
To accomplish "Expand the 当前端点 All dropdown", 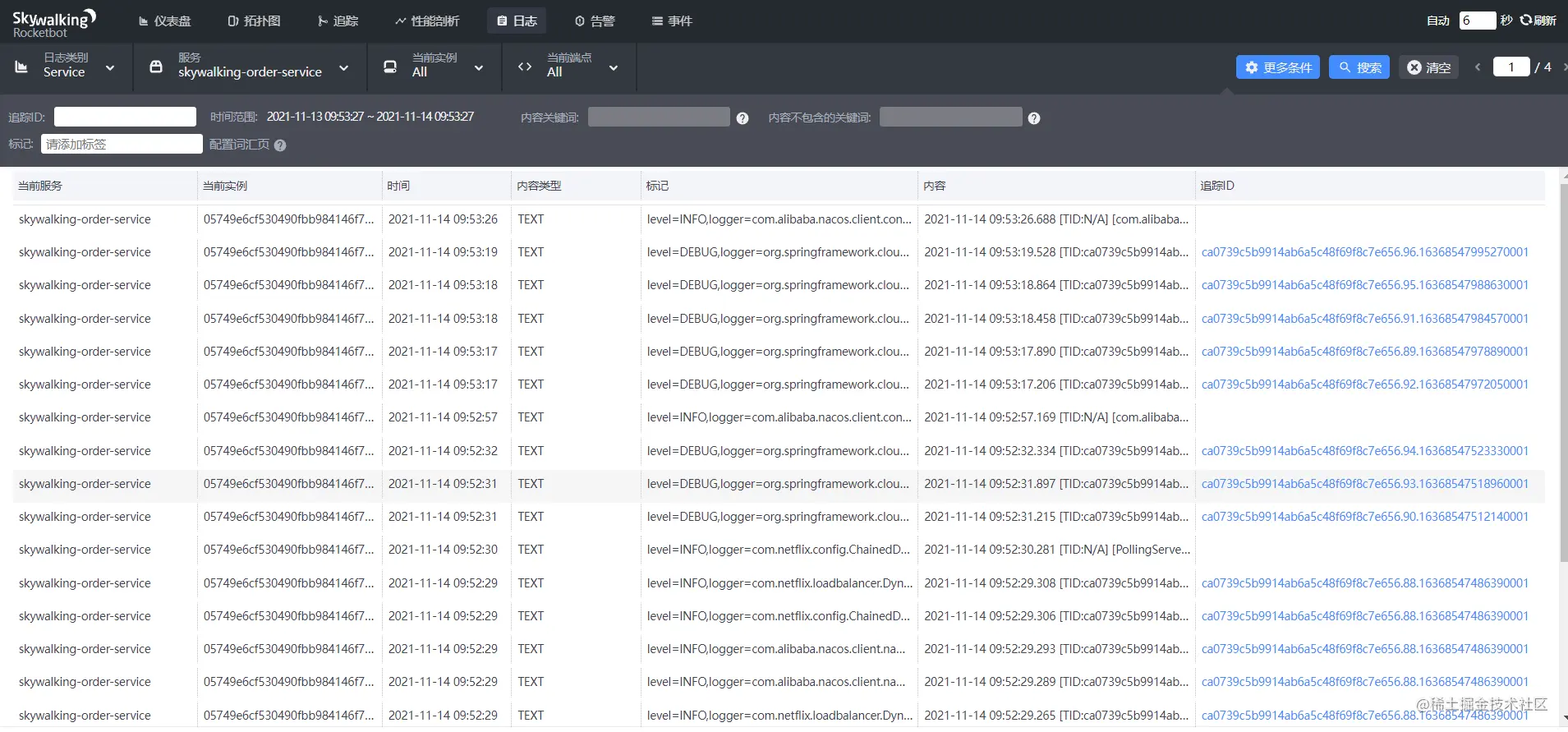I will click(569, 67).
